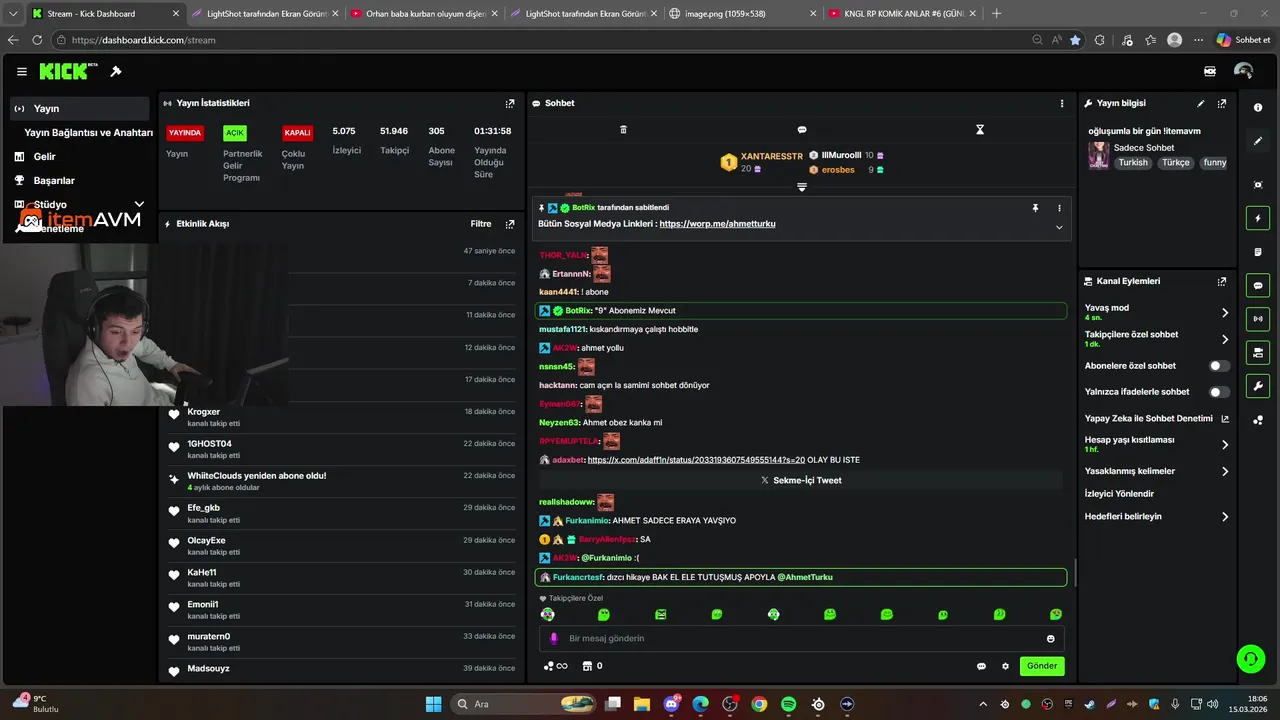Open chat settings gear near the Gönder button
Image resolution: width=1280 pixels, height=720 pixels.
coord(1006,666)
